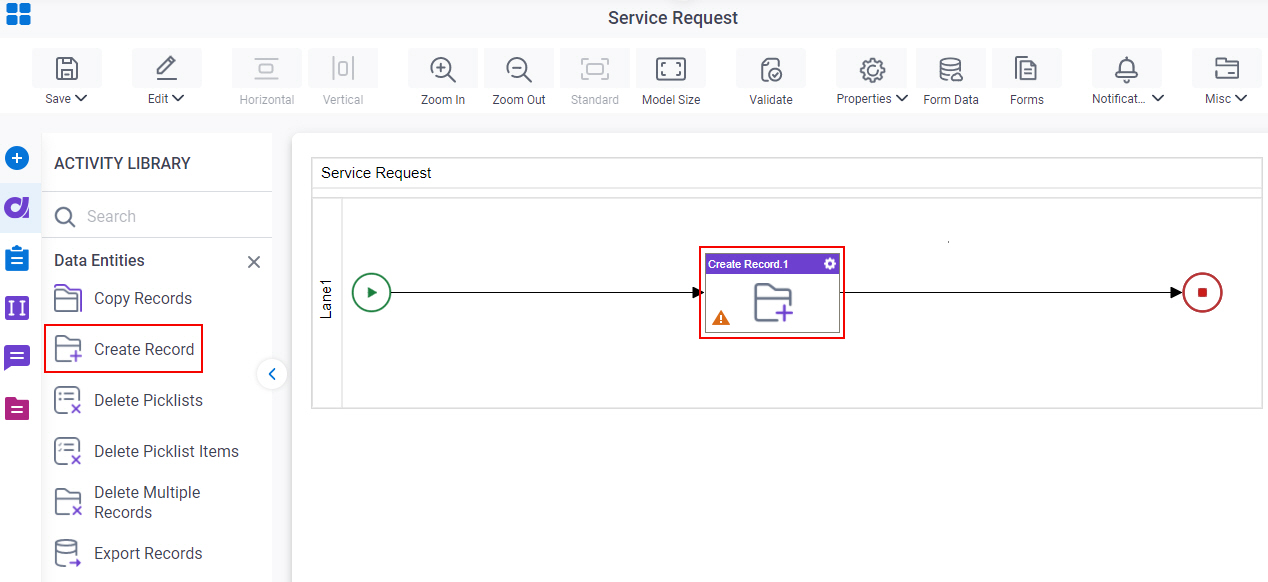Click the Zoom In magnifier icon
The image size is (1268, 582).
tap(442, 69)
